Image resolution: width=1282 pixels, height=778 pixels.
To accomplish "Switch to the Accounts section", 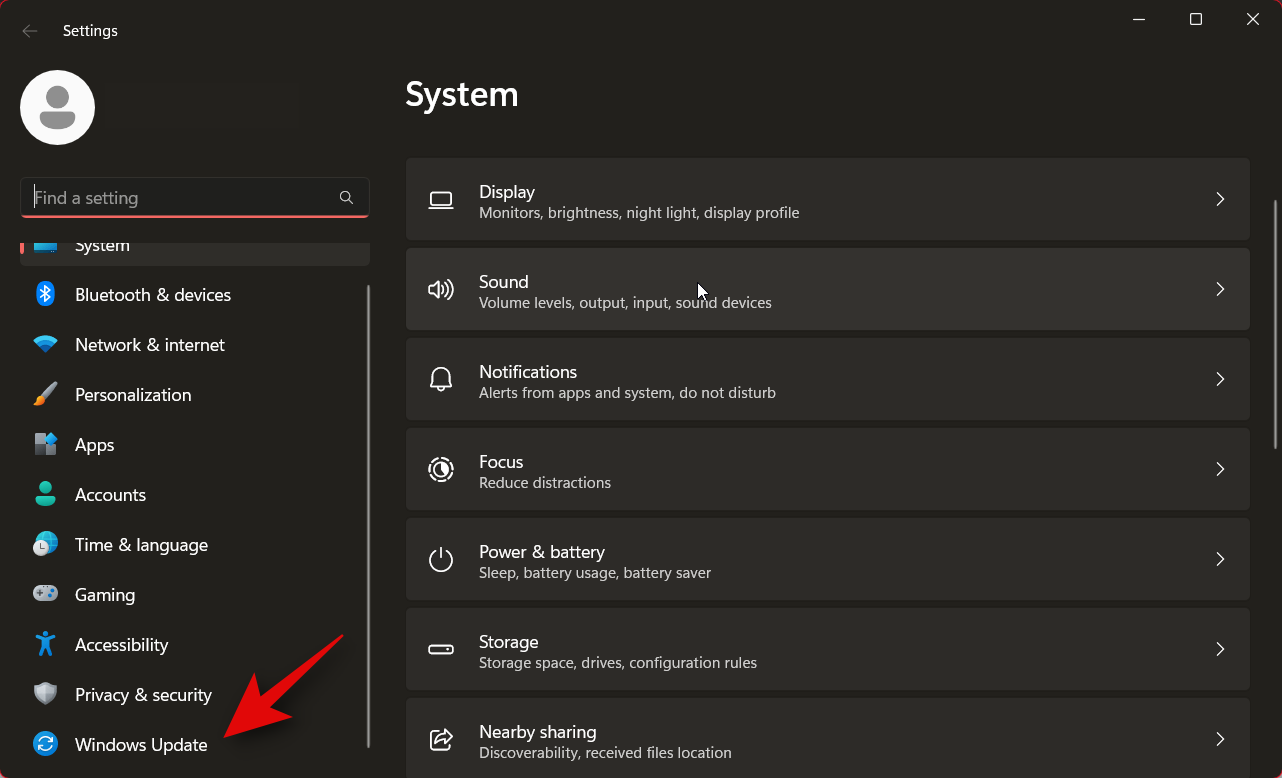I will click(110, 494).
